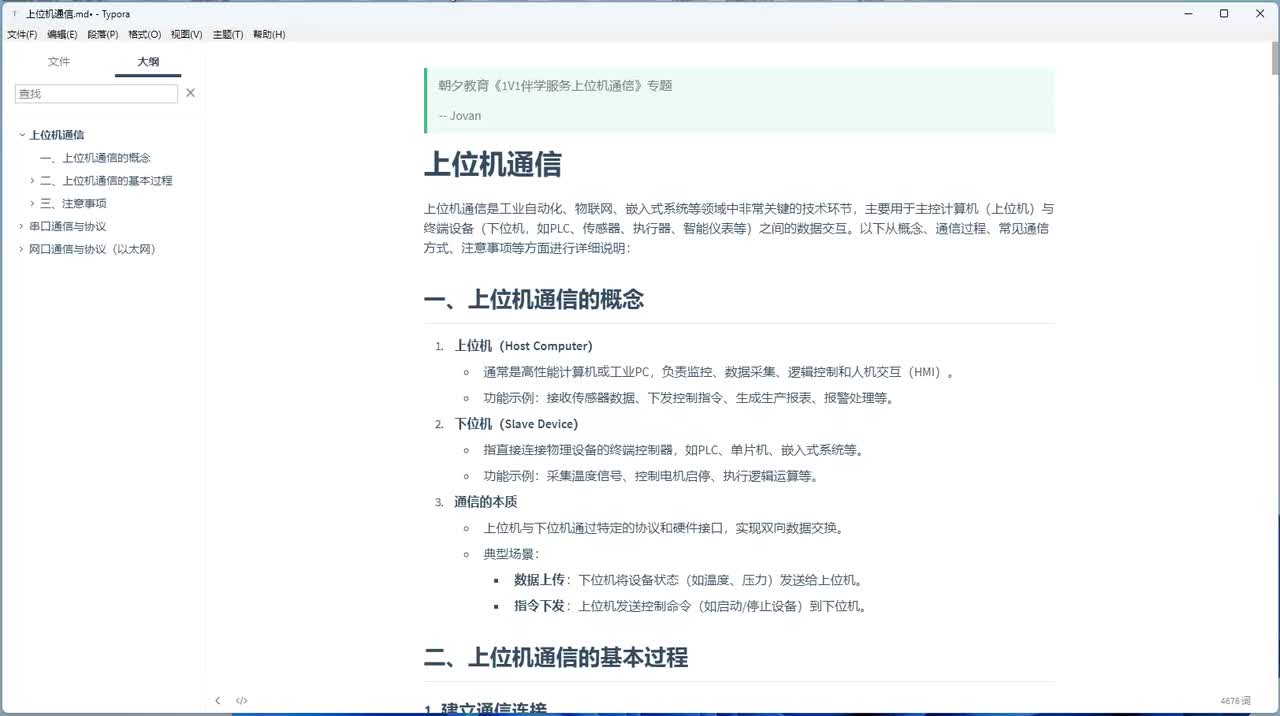Click the line 功能示例：接收传感器数据
The image size is (1280, 716).
(x=688, y=398)
